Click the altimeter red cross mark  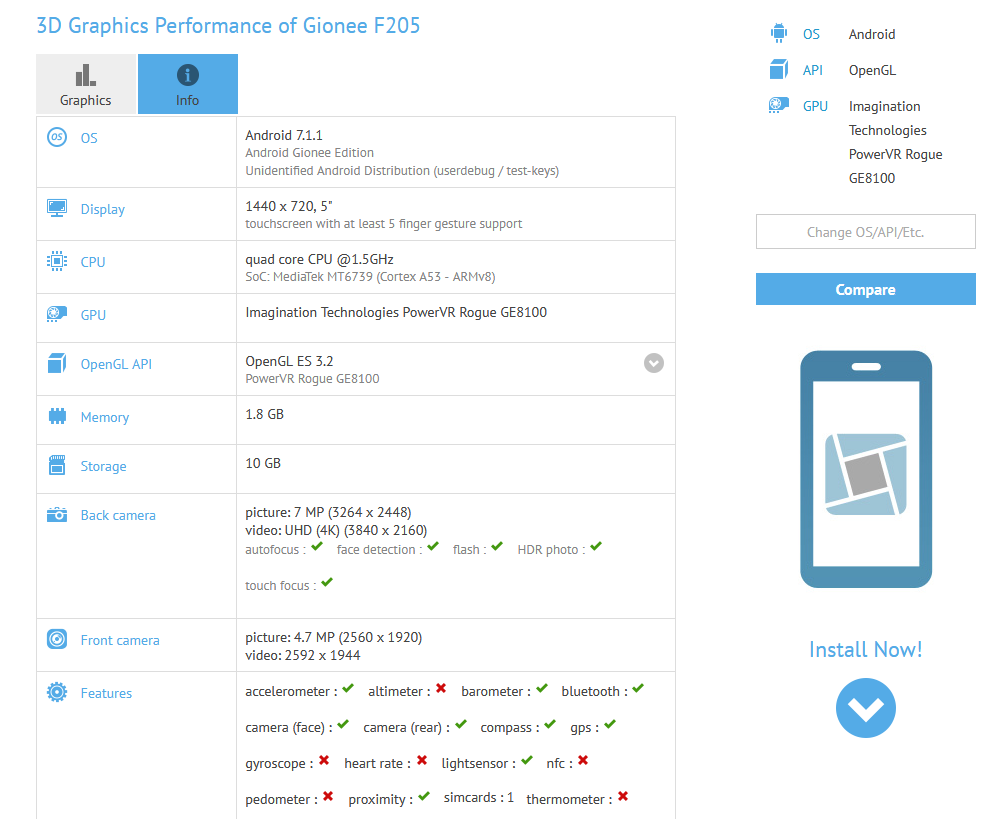tap(441, 688)
